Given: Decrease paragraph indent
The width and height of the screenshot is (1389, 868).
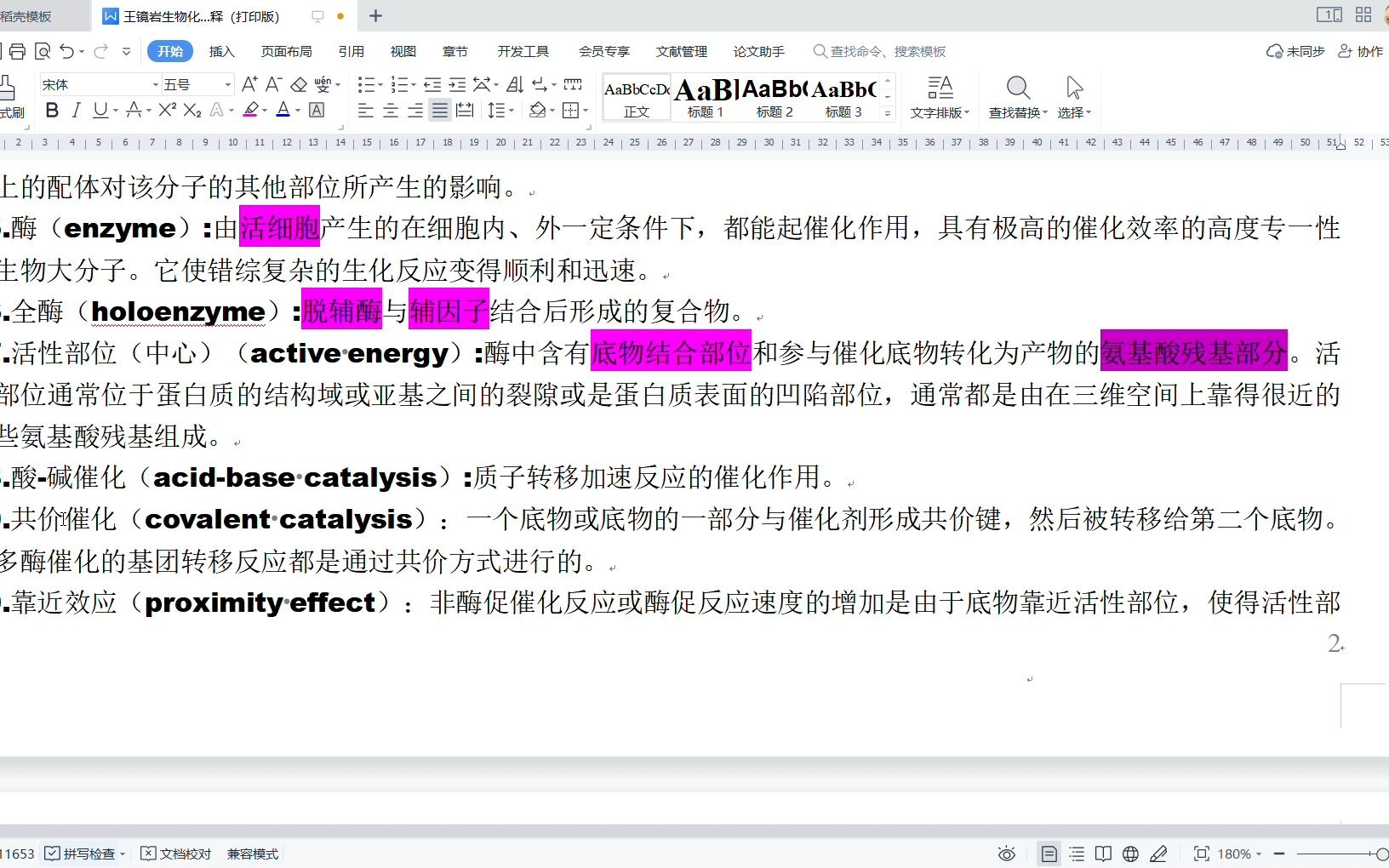Looking at the screenshot, I should click(x=432, y=84).
